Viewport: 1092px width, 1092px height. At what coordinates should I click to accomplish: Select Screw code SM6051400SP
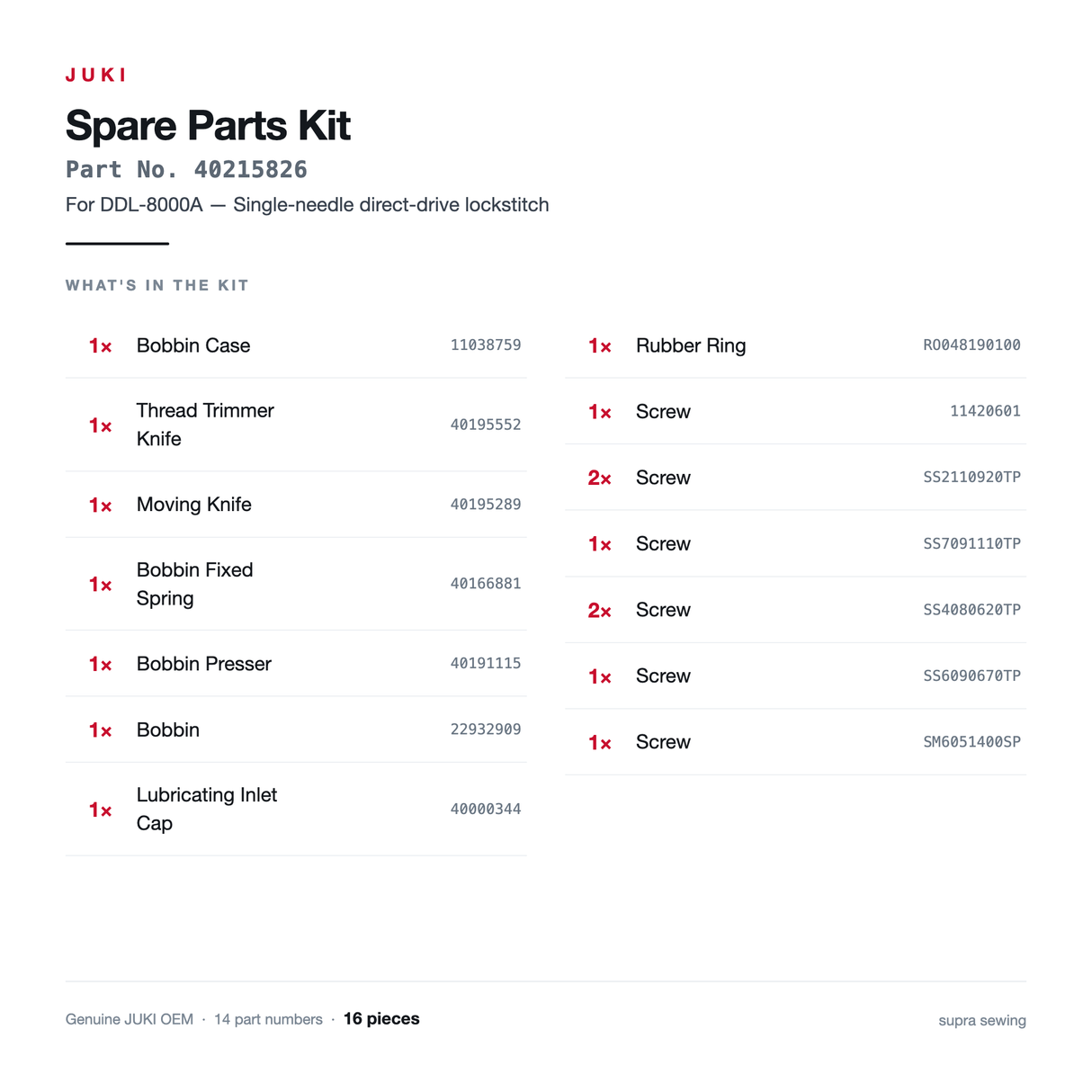pos(971,742)
